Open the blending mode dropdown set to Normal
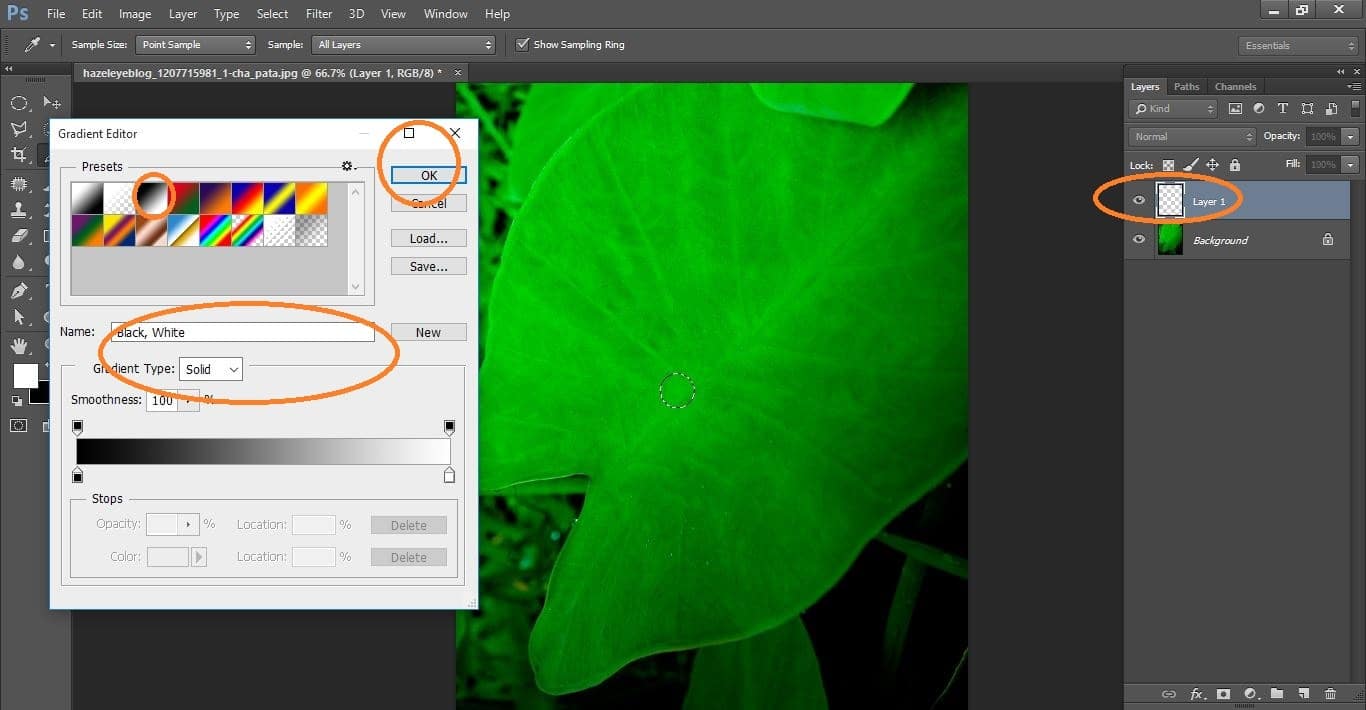Viewport: 1366px width, 710px height. 1190,136
